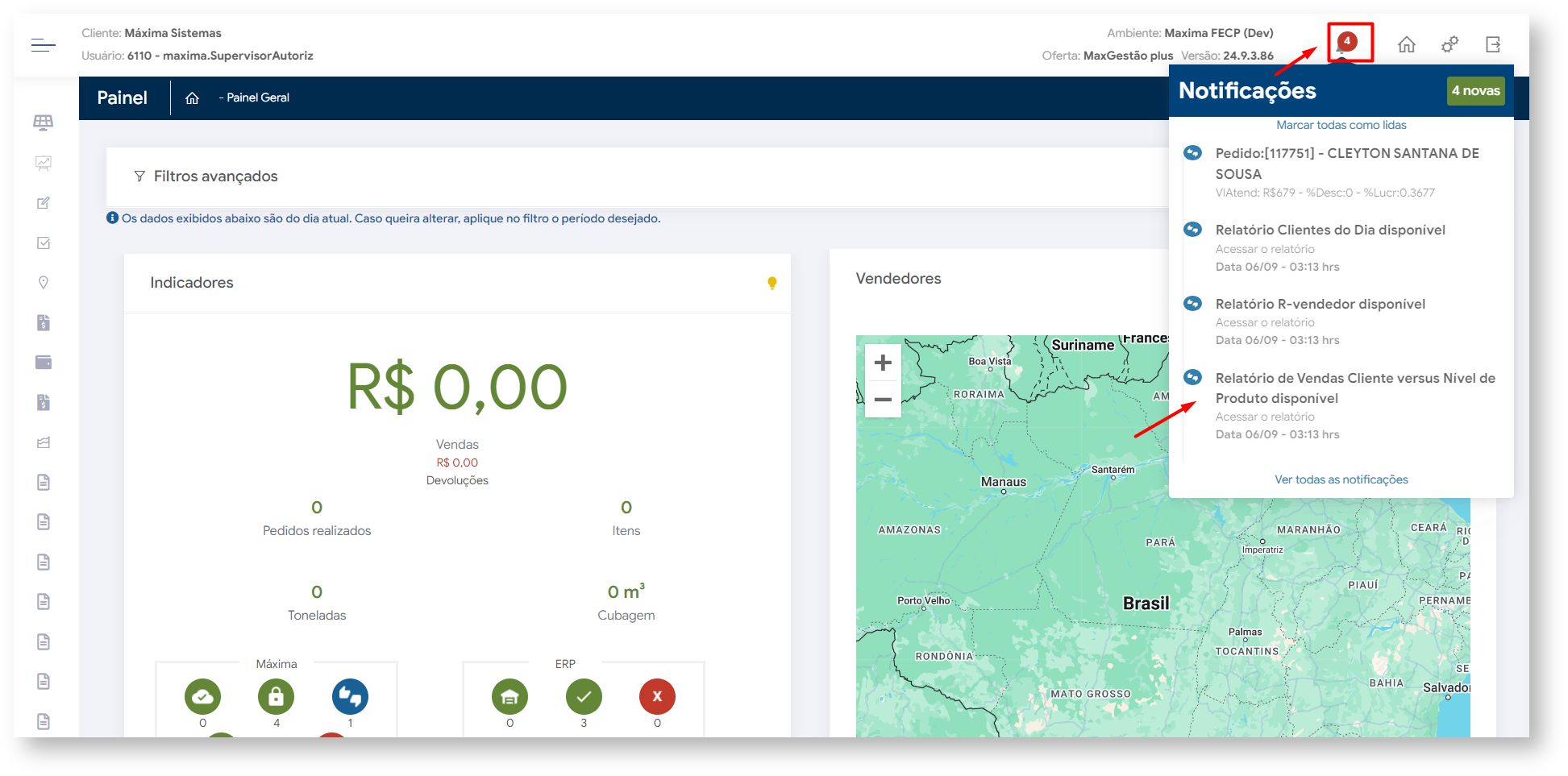
Task: Open Ver todas as notificações link
Action: 1341,479
